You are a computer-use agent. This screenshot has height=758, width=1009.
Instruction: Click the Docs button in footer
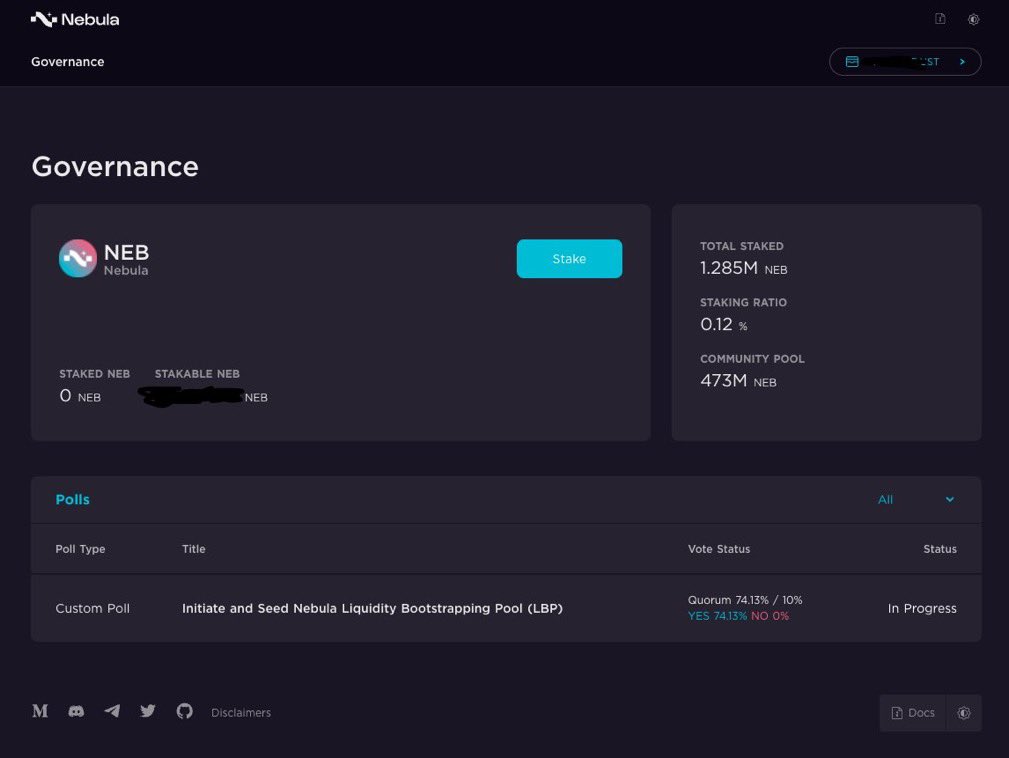[x=912, y=712]
